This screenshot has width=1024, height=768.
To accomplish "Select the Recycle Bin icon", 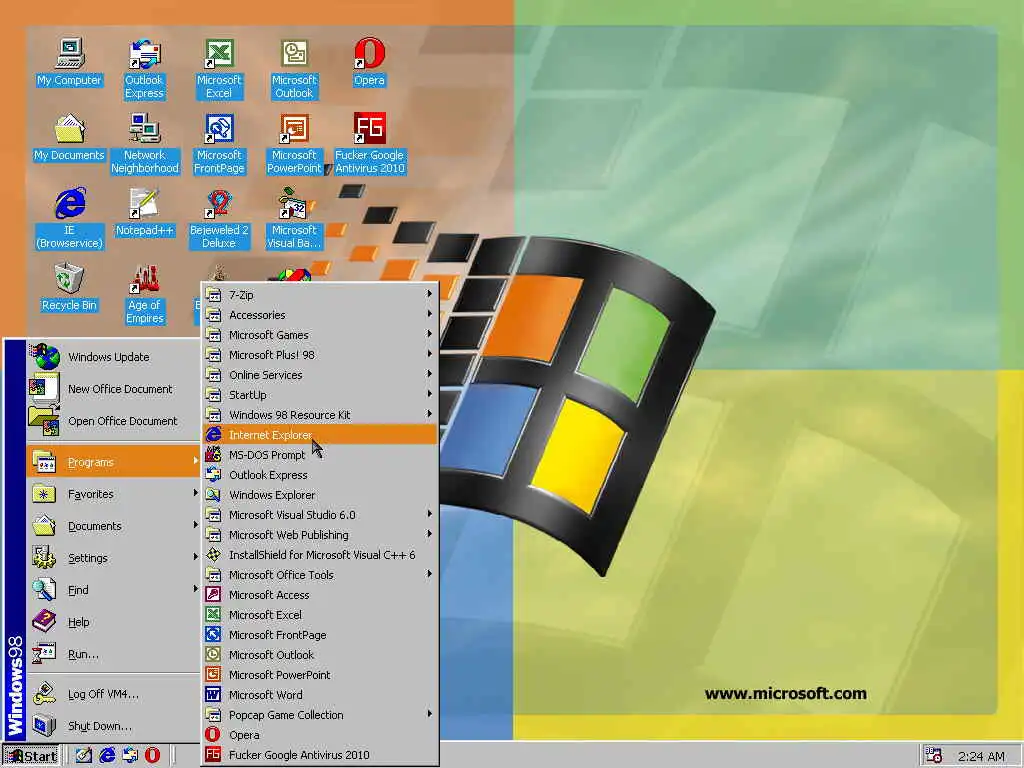I will click(x=69, y=288).
